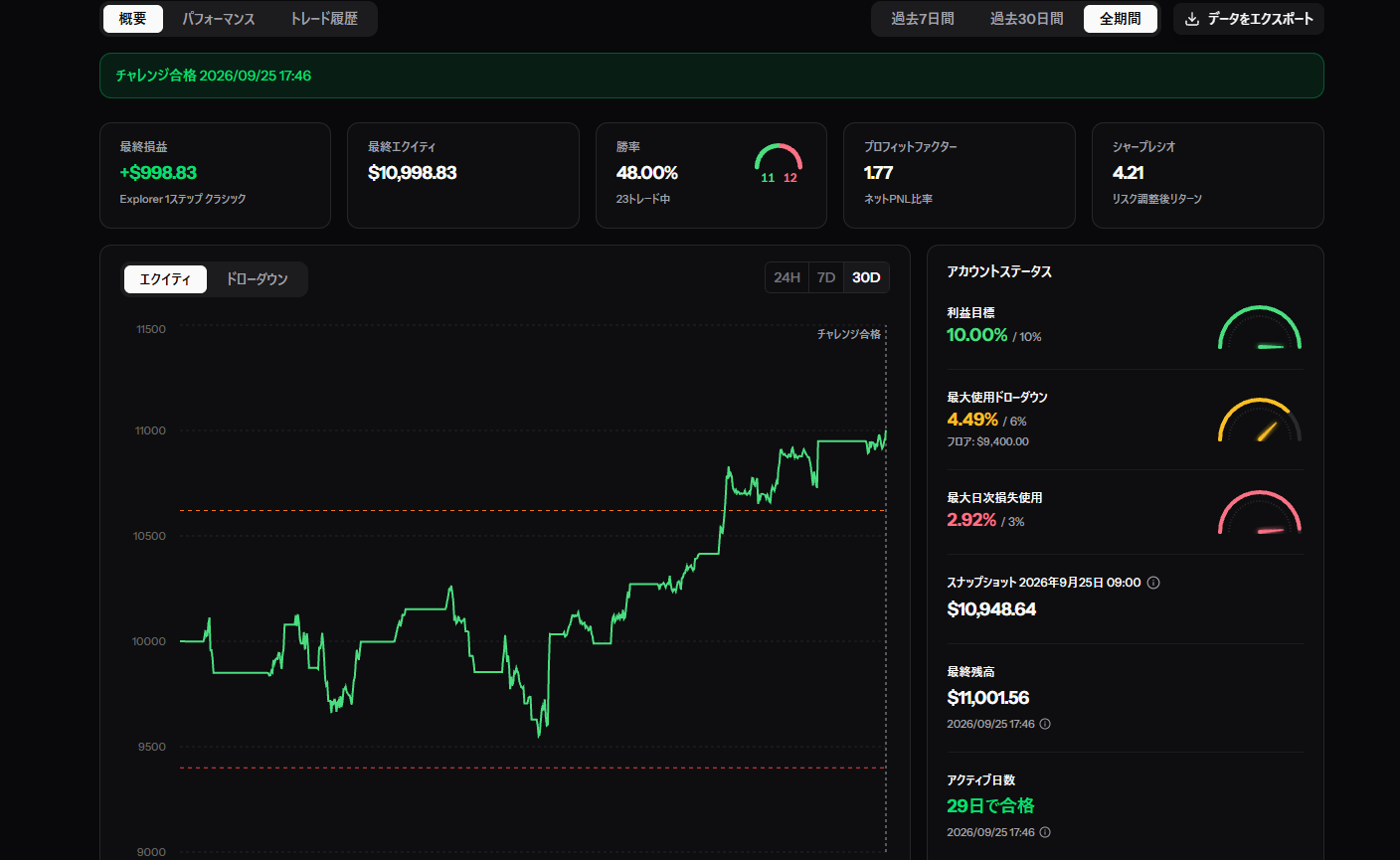Select the 過去7日間 period filter

[x=923, y=19]
